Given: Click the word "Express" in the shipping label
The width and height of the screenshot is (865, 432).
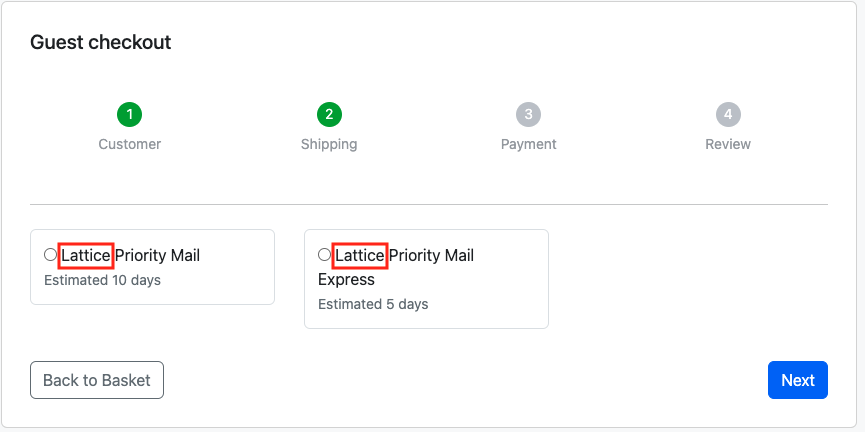Looking at the screenshot, I should pyautogui.click(x=346, y=280).
